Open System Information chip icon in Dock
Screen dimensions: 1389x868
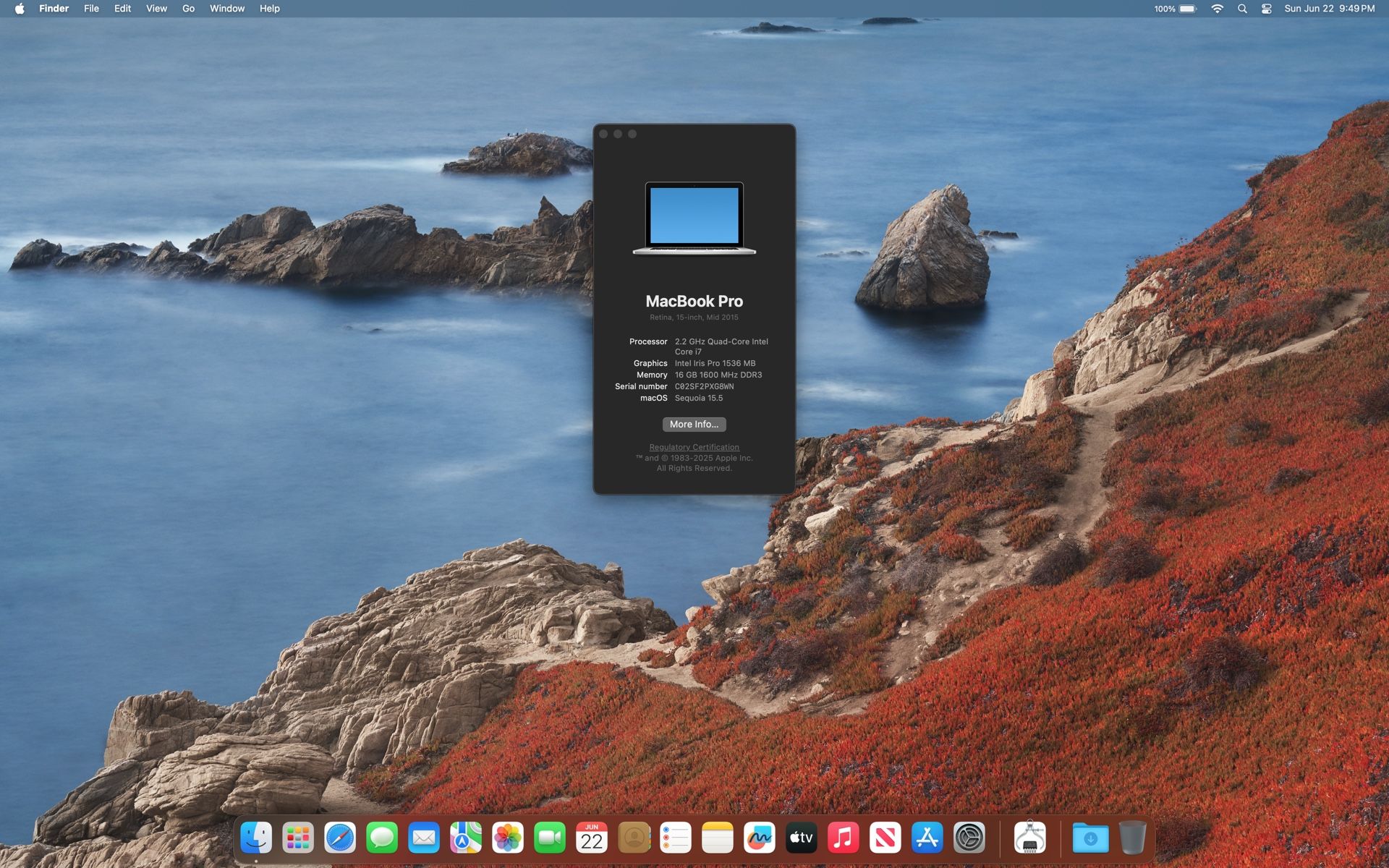1030,838
